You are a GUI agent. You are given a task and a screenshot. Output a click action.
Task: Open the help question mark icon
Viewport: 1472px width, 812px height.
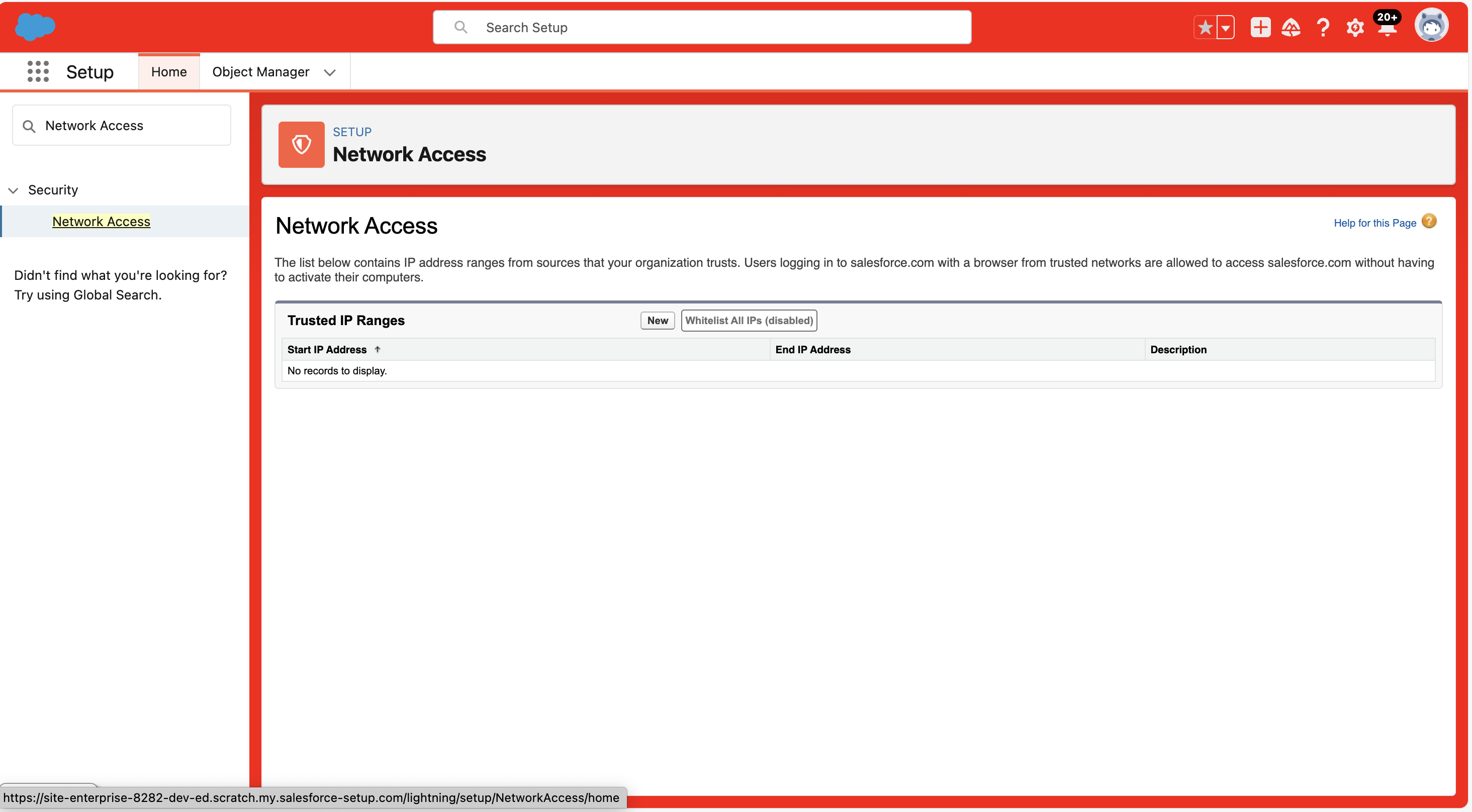pos(1323,27)
